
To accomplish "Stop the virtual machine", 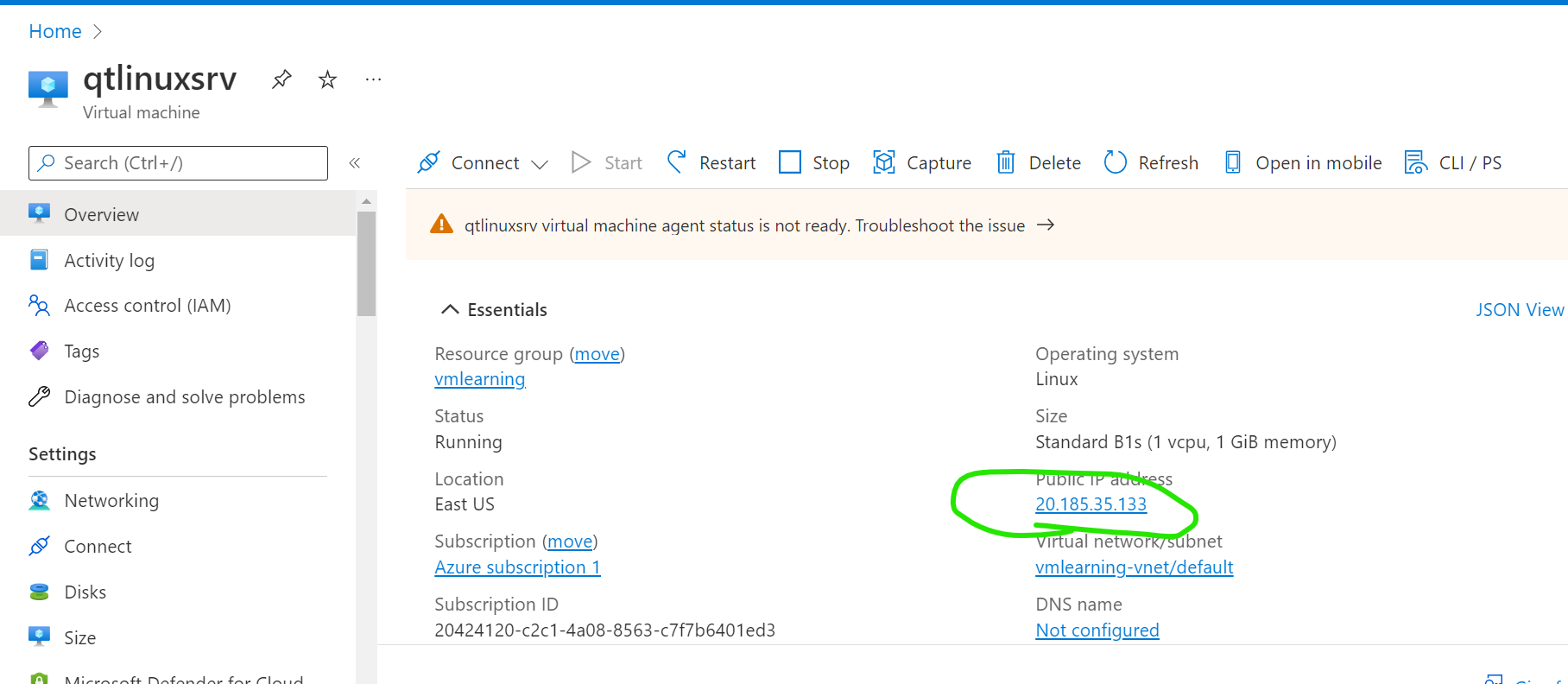I will (x=814, y=162).
